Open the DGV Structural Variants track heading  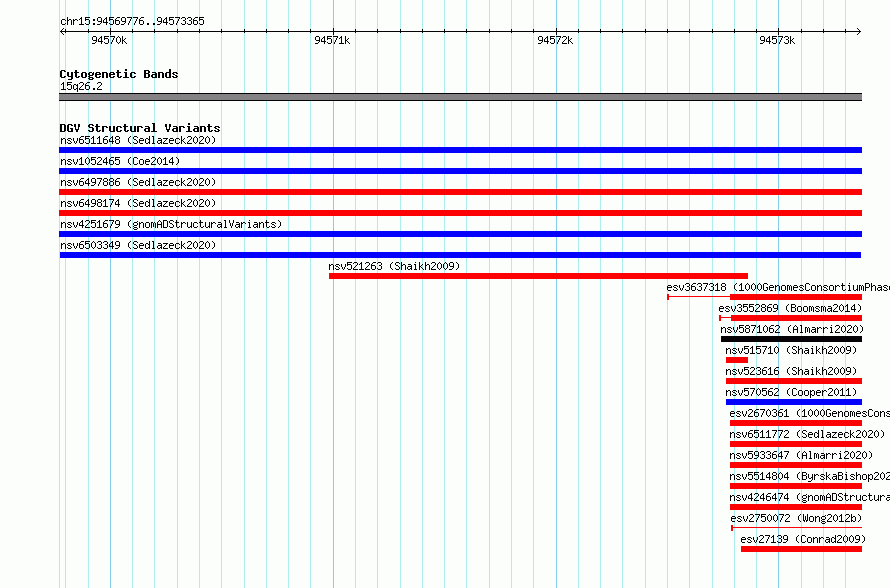pos(140,128)
